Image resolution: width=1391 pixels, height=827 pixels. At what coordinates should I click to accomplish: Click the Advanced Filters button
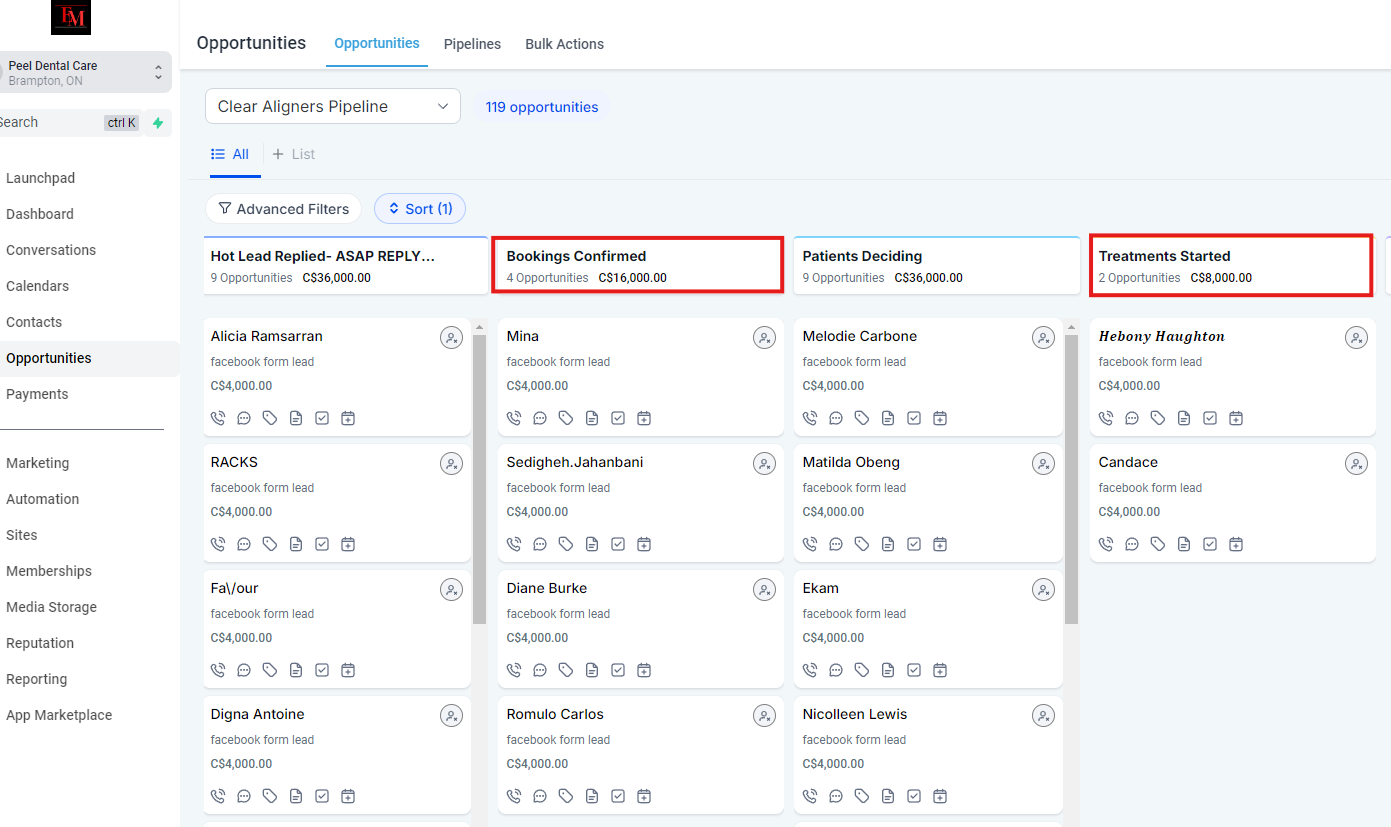(283, 209)
